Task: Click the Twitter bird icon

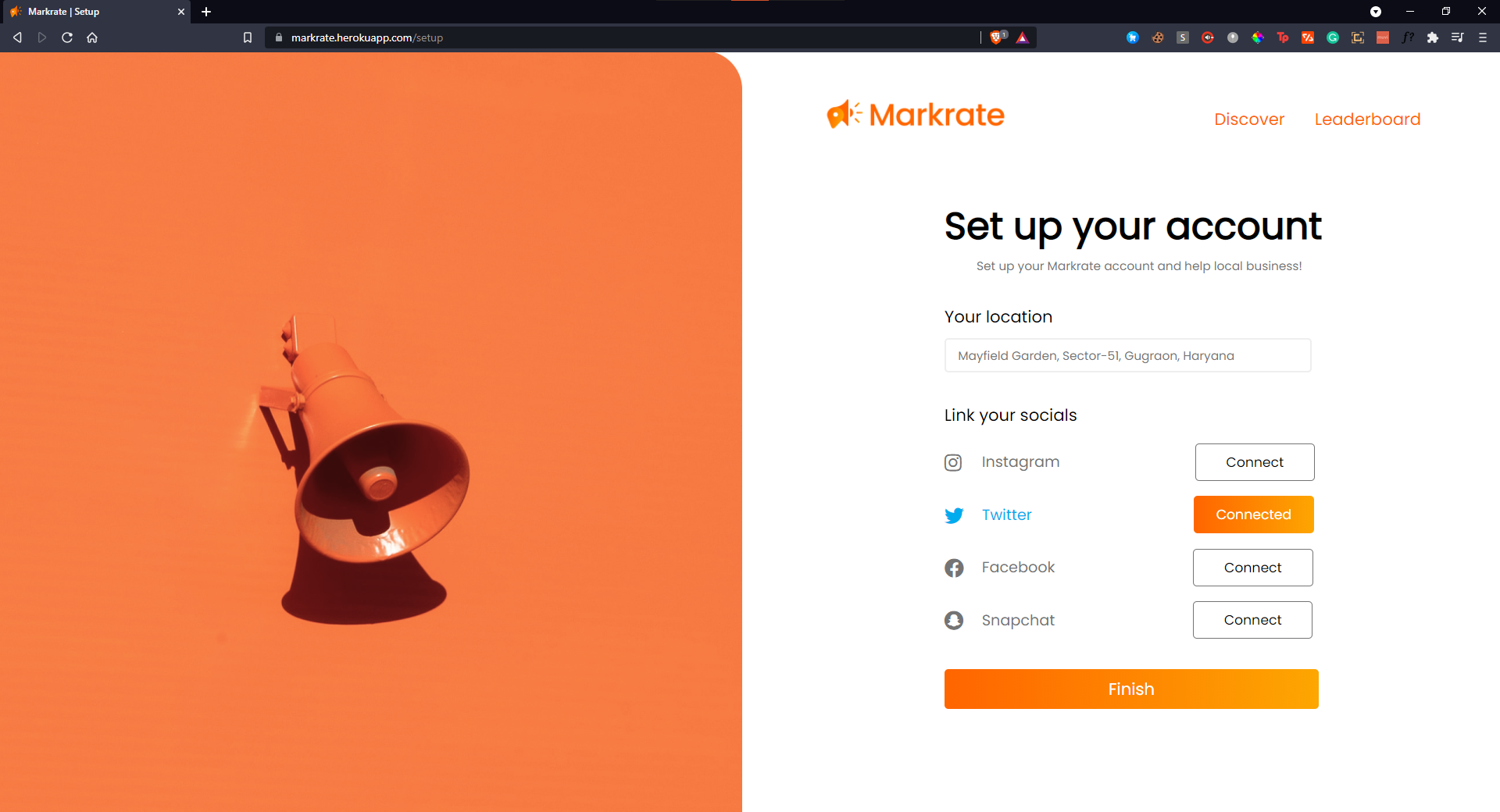Action: (x=954, y=515)
